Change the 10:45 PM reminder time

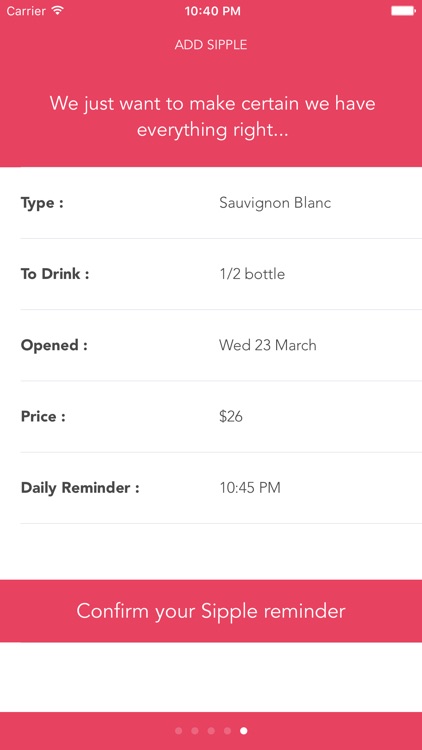pyautogui.click(x=250, y=488)
